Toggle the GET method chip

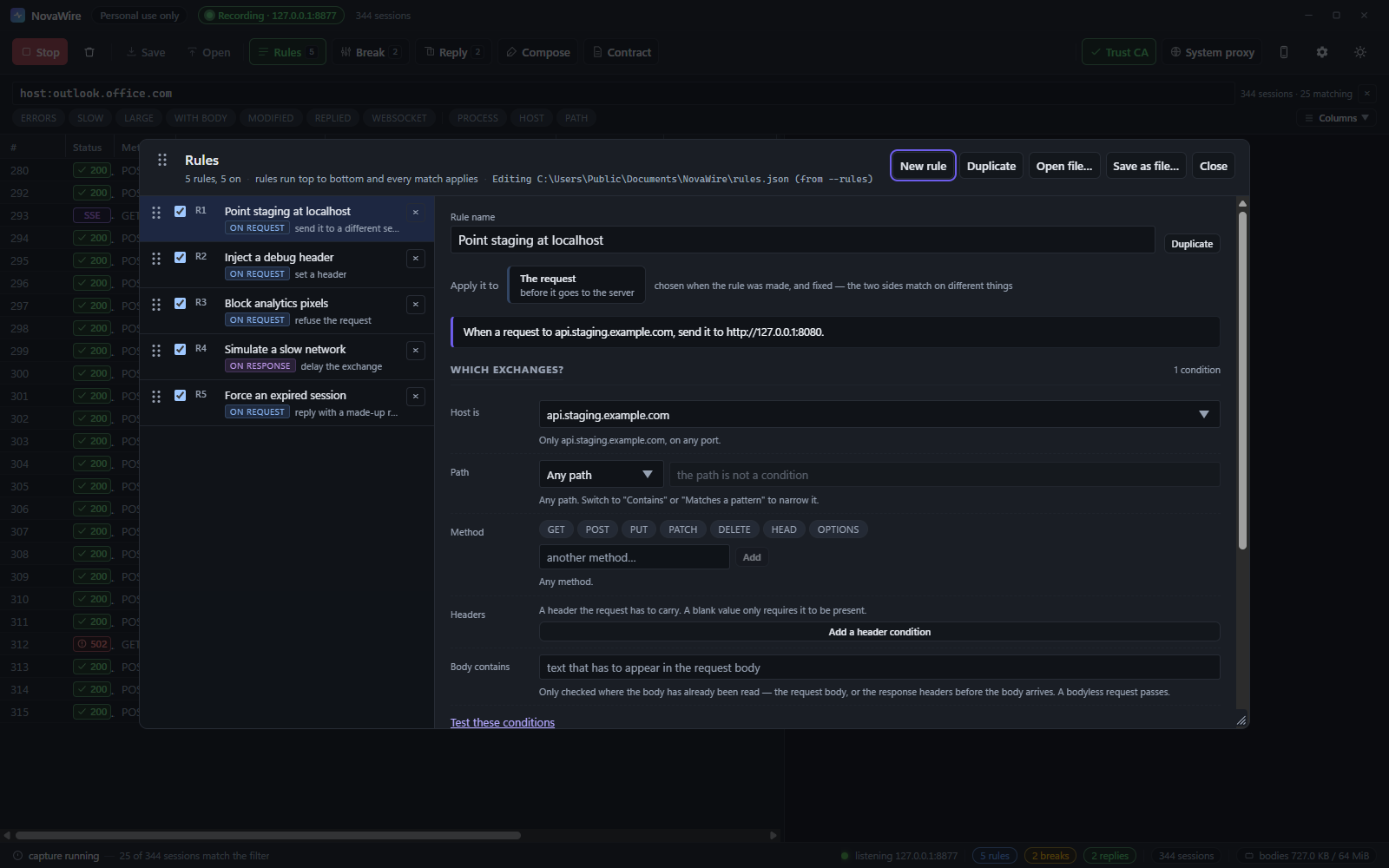point(556,529)
